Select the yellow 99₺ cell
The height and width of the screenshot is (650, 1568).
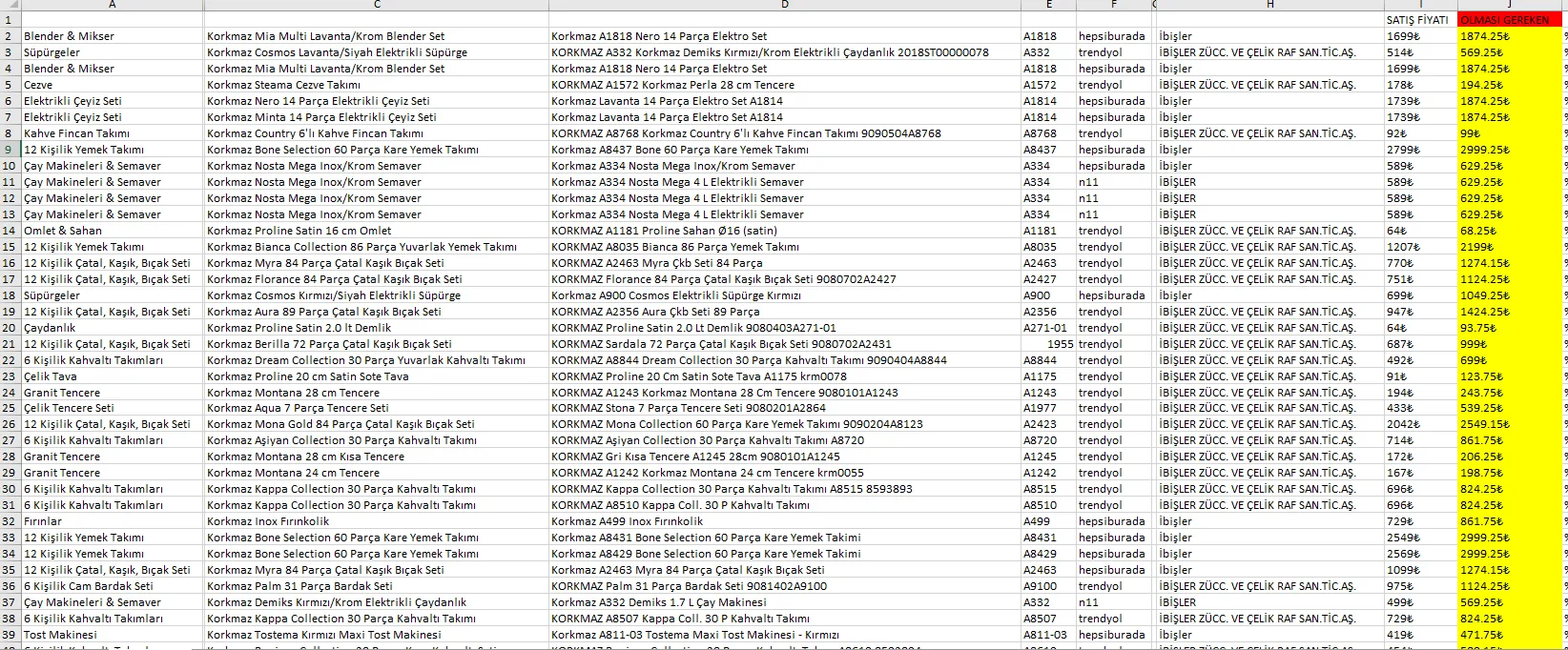[1510, 133]
